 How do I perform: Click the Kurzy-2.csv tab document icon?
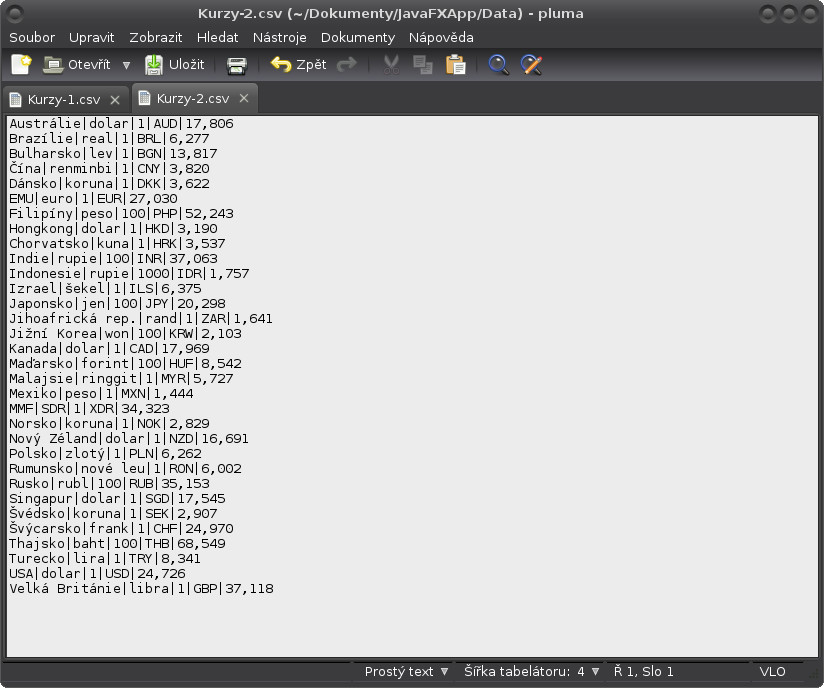tap(145, 98)
